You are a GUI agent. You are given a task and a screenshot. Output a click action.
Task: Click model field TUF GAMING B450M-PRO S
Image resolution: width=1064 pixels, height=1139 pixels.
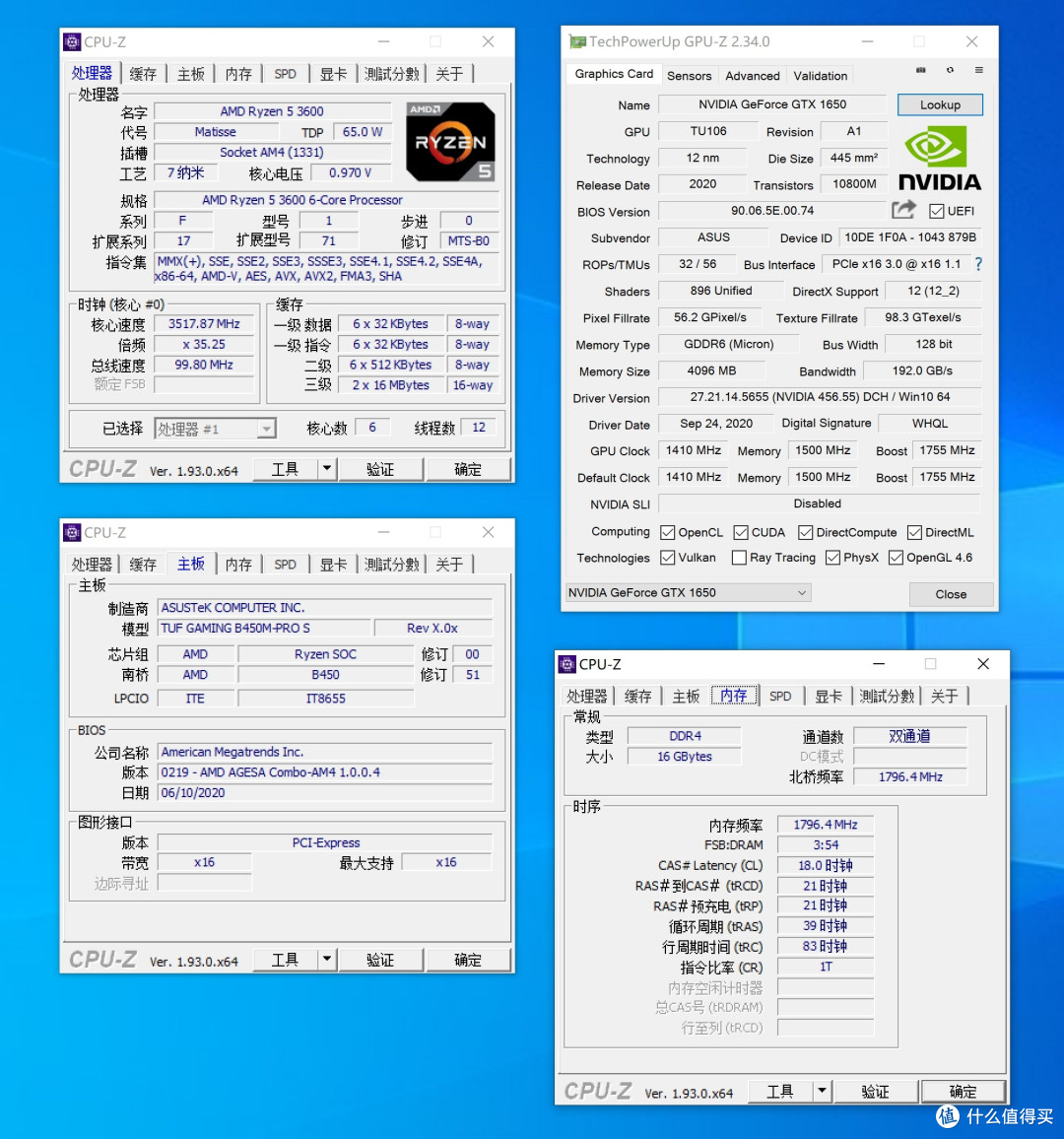click(264, 628)
